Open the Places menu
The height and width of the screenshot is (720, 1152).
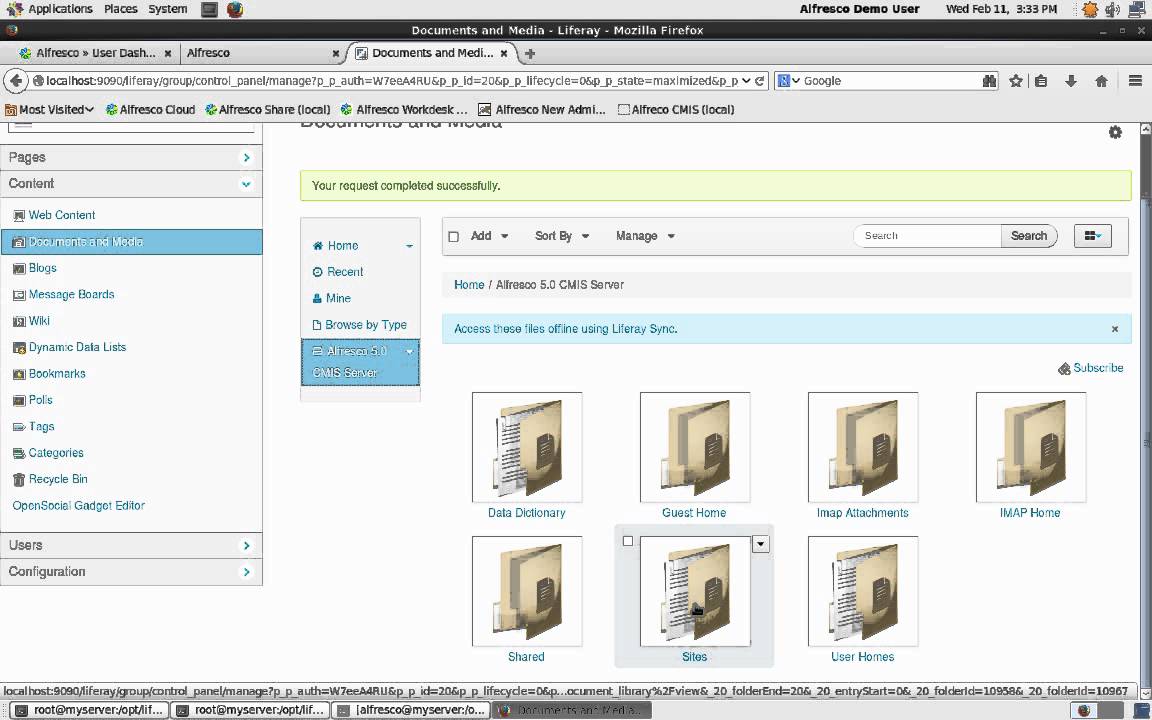pos(120,10)
